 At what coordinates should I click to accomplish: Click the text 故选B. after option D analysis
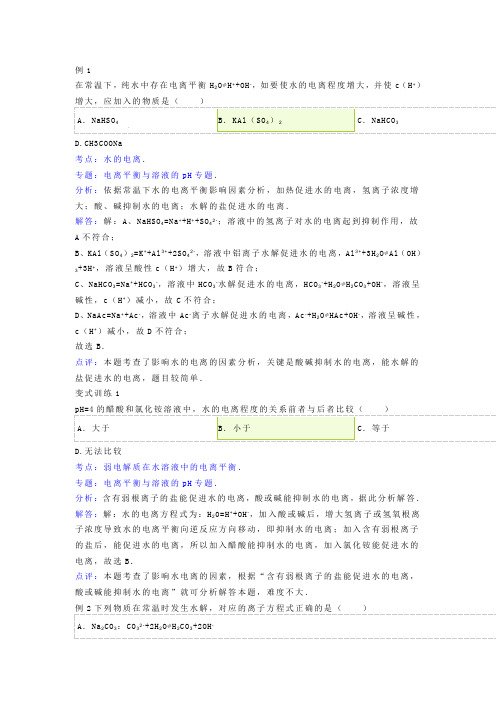pos(90,346)
